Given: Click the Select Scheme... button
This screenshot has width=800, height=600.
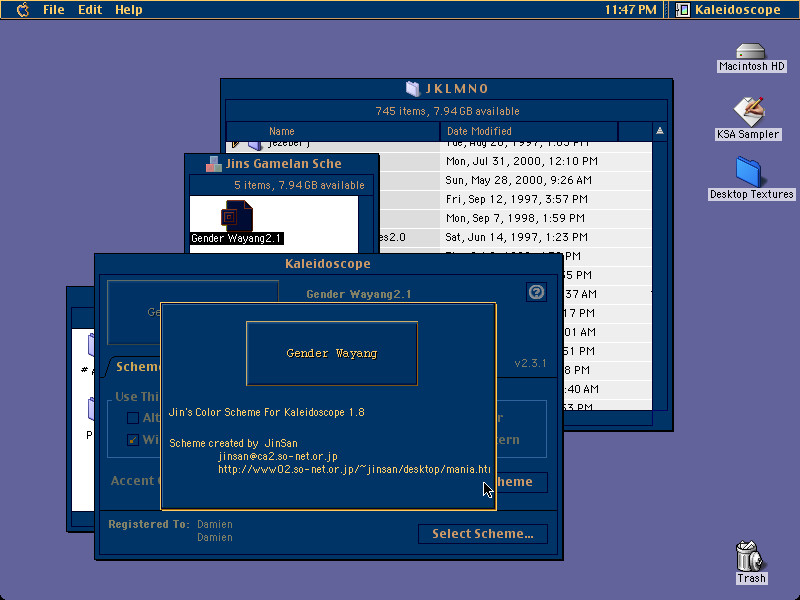Looking at the screenshot, I should pyautogui.click(x=483, y=534).
